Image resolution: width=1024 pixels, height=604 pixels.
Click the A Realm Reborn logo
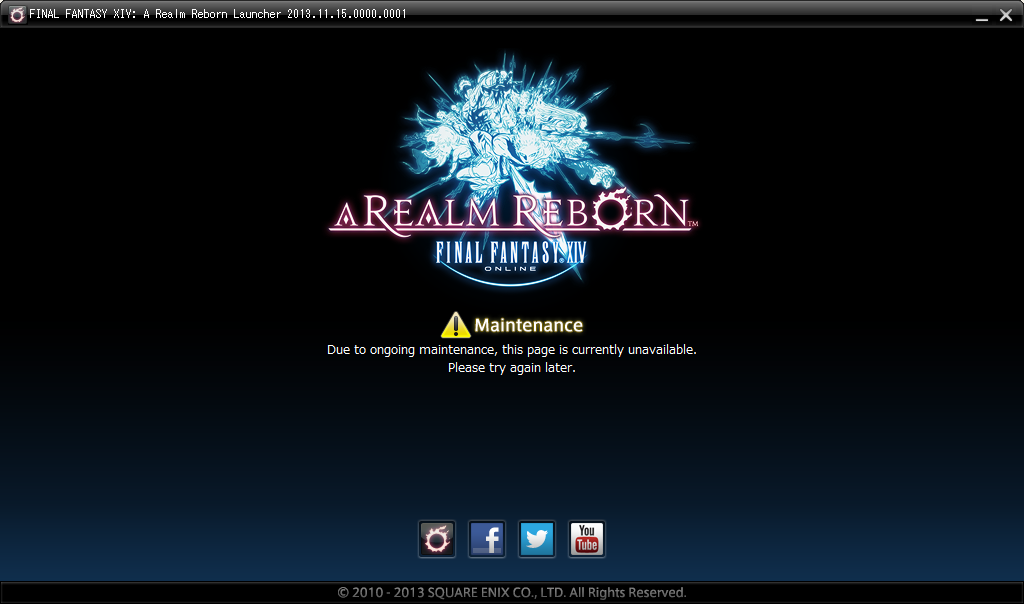[x=513, y=170]
